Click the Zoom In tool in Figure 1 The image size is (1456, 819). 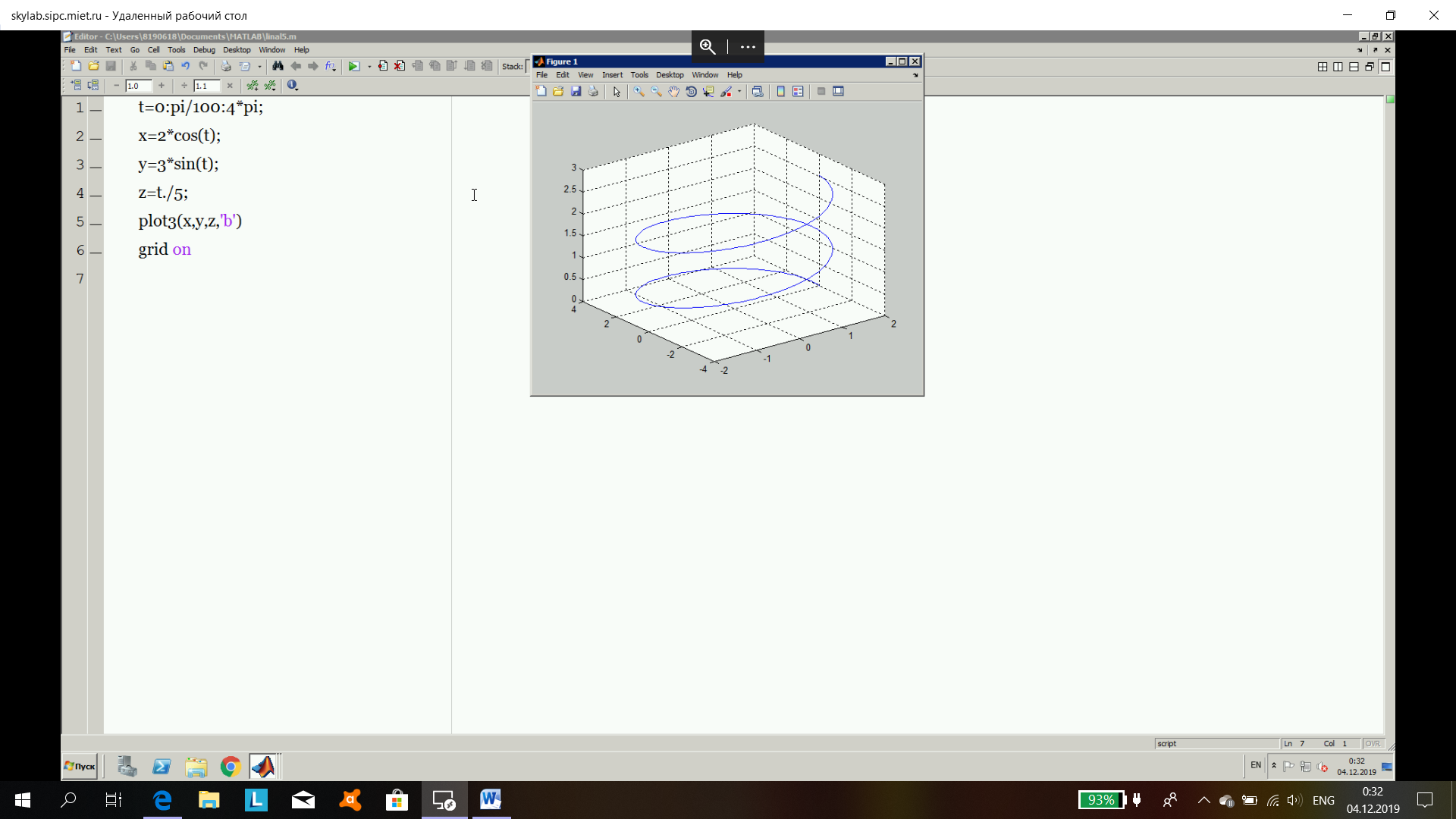pos(639,91)
